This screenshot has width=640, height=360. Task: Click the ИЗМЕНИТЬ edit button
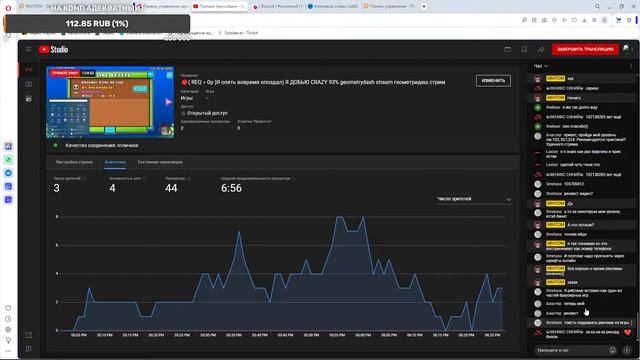tap(493, 81)
